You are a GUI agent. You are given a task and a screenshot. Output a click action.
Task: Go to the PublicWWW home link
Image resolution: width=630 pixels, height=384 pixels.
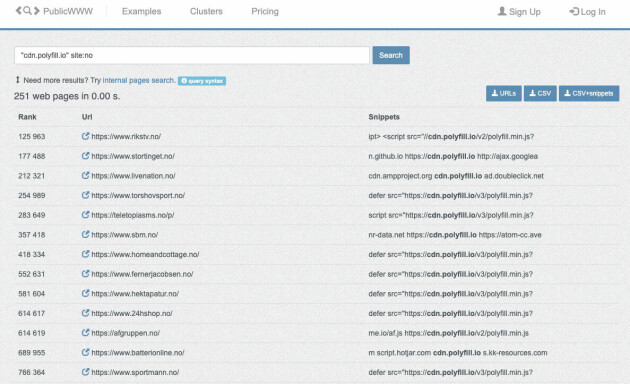pos(68,11)
